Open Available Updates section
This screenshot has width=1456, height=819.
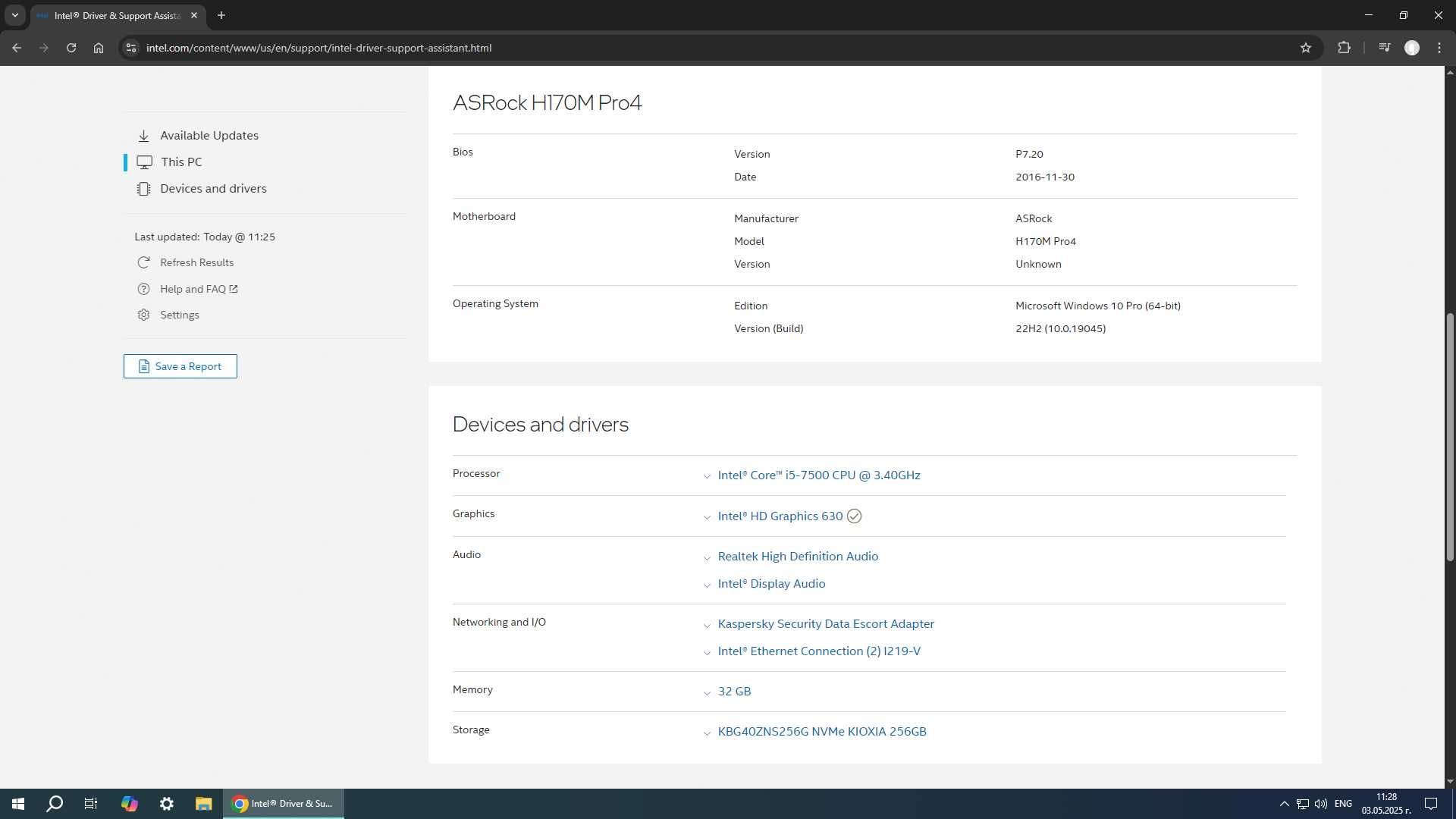pos(209,135)
